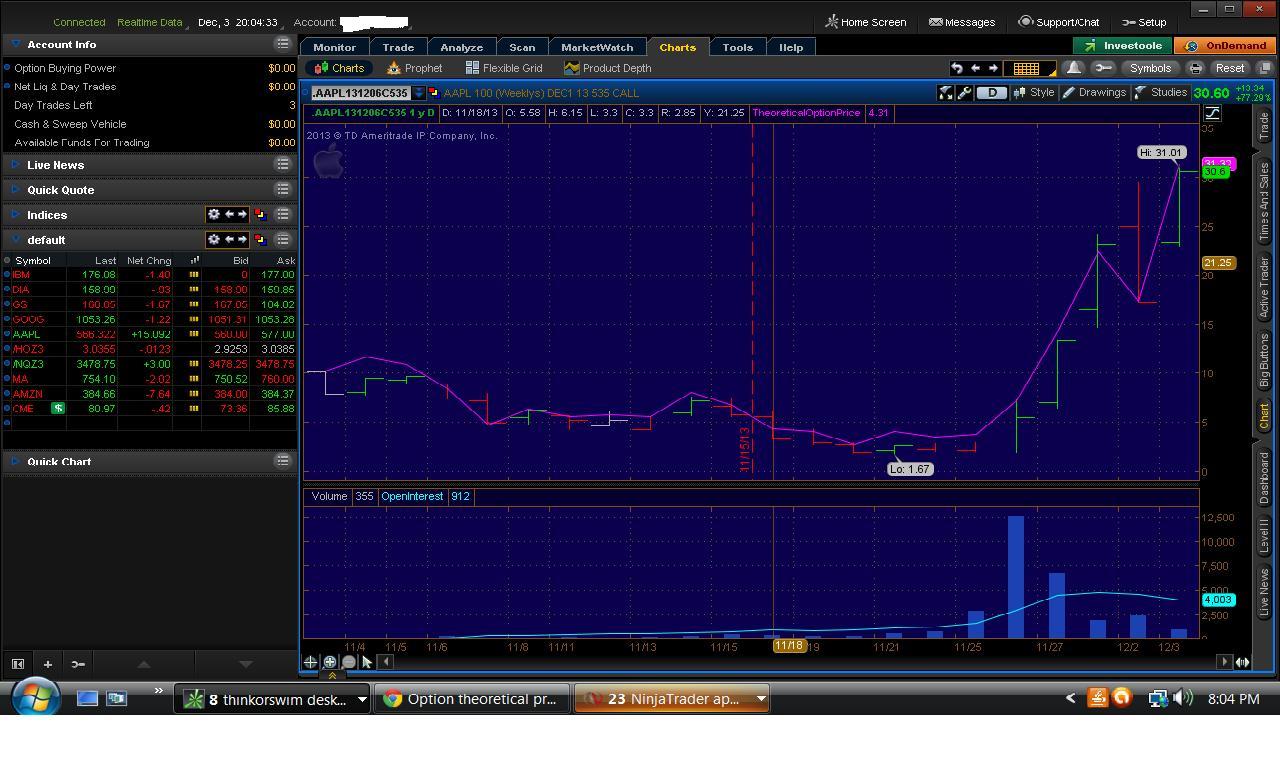Click the default watchlist color link icon

(260, 239)
